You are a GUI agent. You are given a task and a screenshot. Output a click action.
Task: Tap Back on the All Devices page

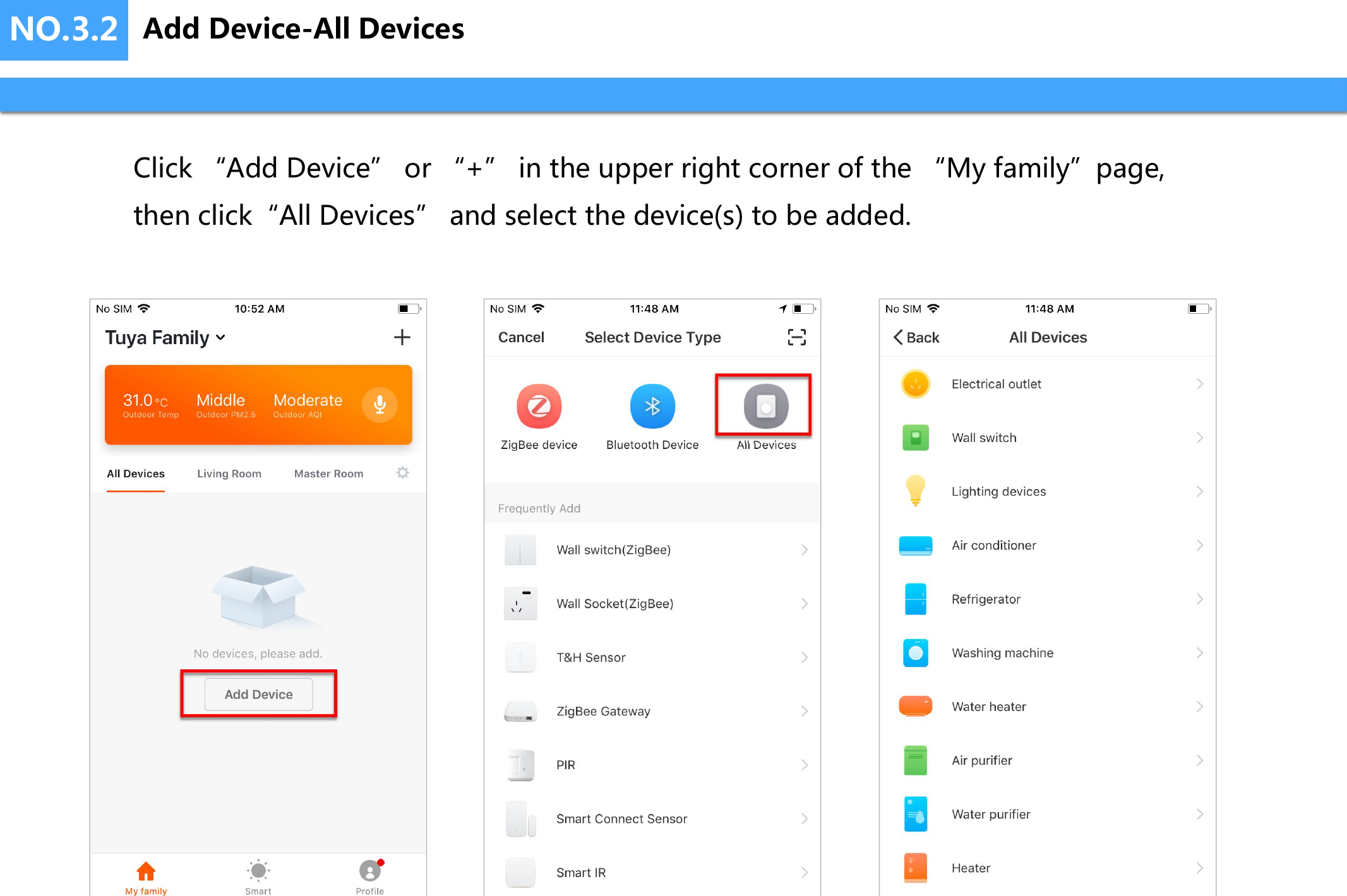tap(914, 337)
